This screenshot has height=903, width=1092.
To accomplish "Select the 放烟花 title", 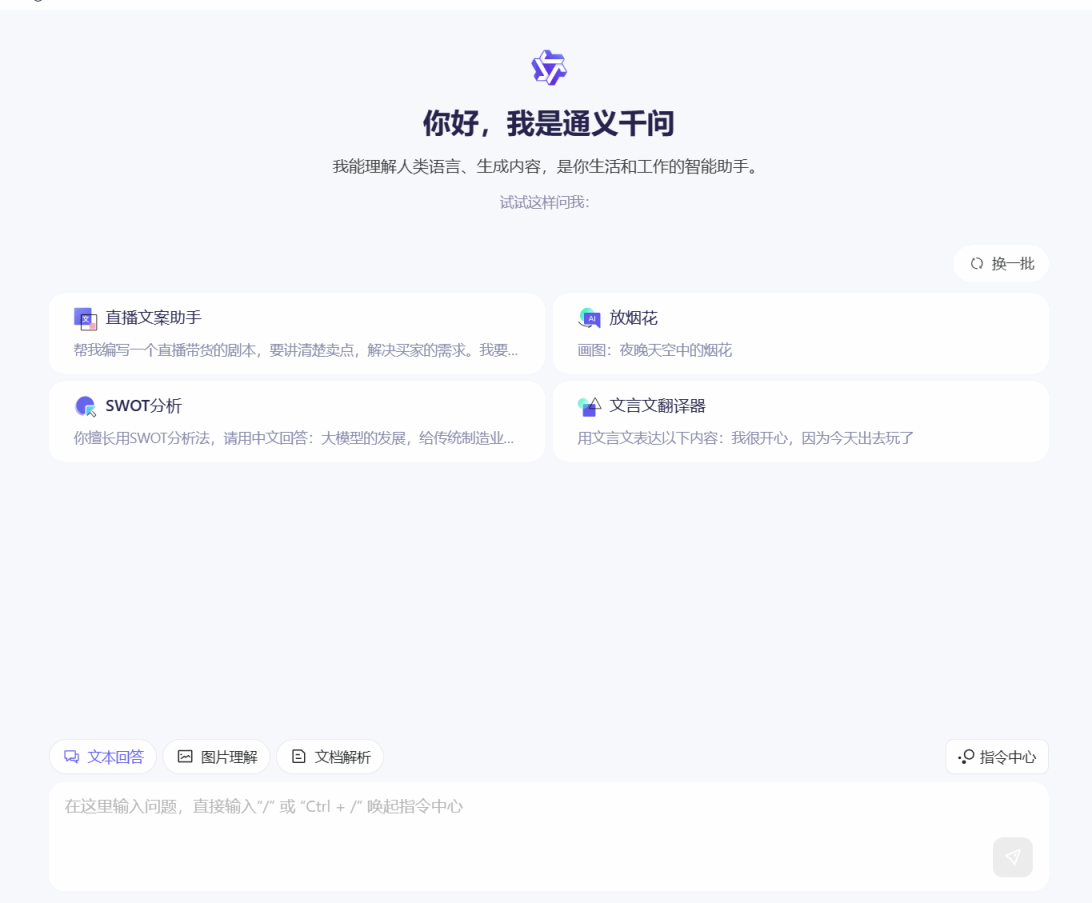I will pos(633,318).
